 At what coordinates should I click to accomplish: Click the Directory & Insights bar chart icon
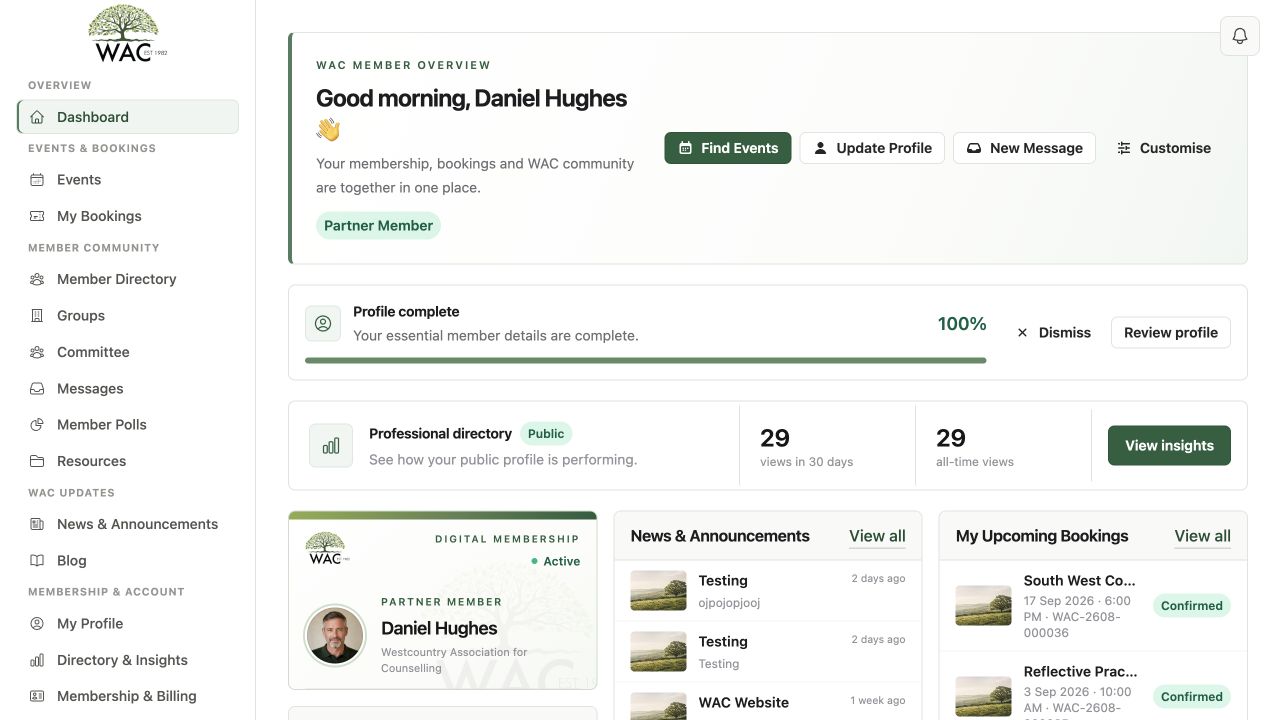tap(37, 660)
